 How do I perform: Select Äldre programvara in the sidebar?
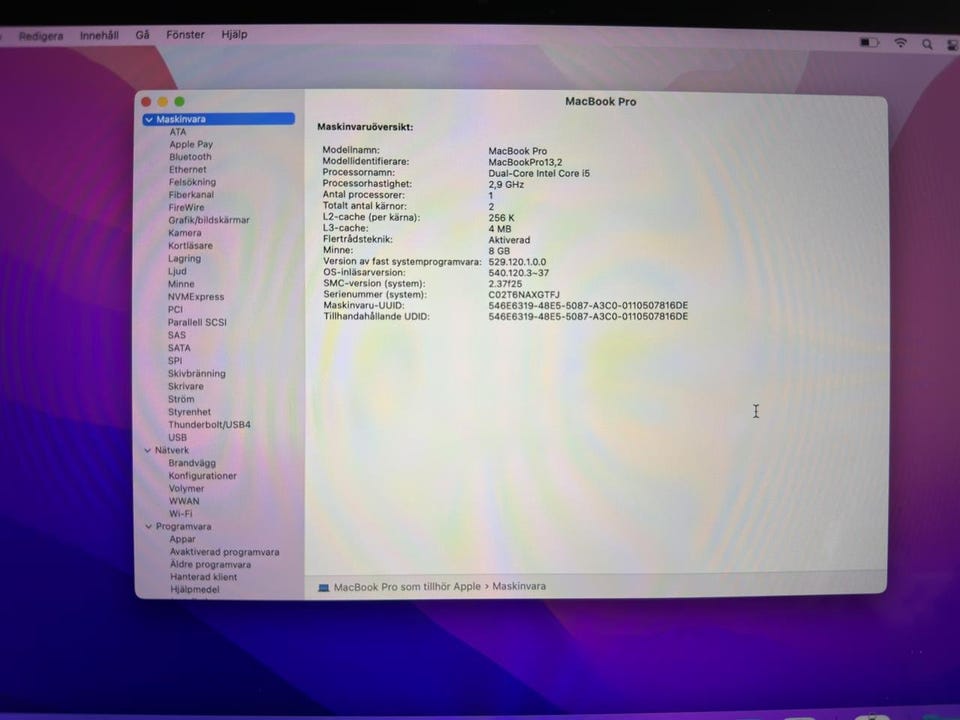click(x=211, y=564)
